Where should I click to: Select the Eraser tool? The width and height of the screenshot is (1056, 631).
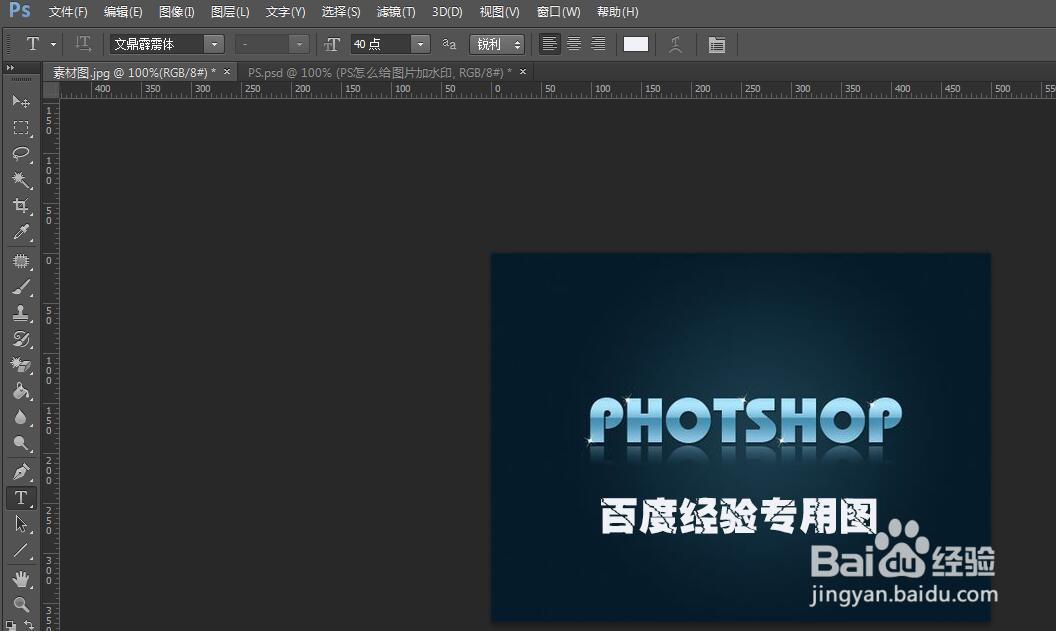coord(21,364)
